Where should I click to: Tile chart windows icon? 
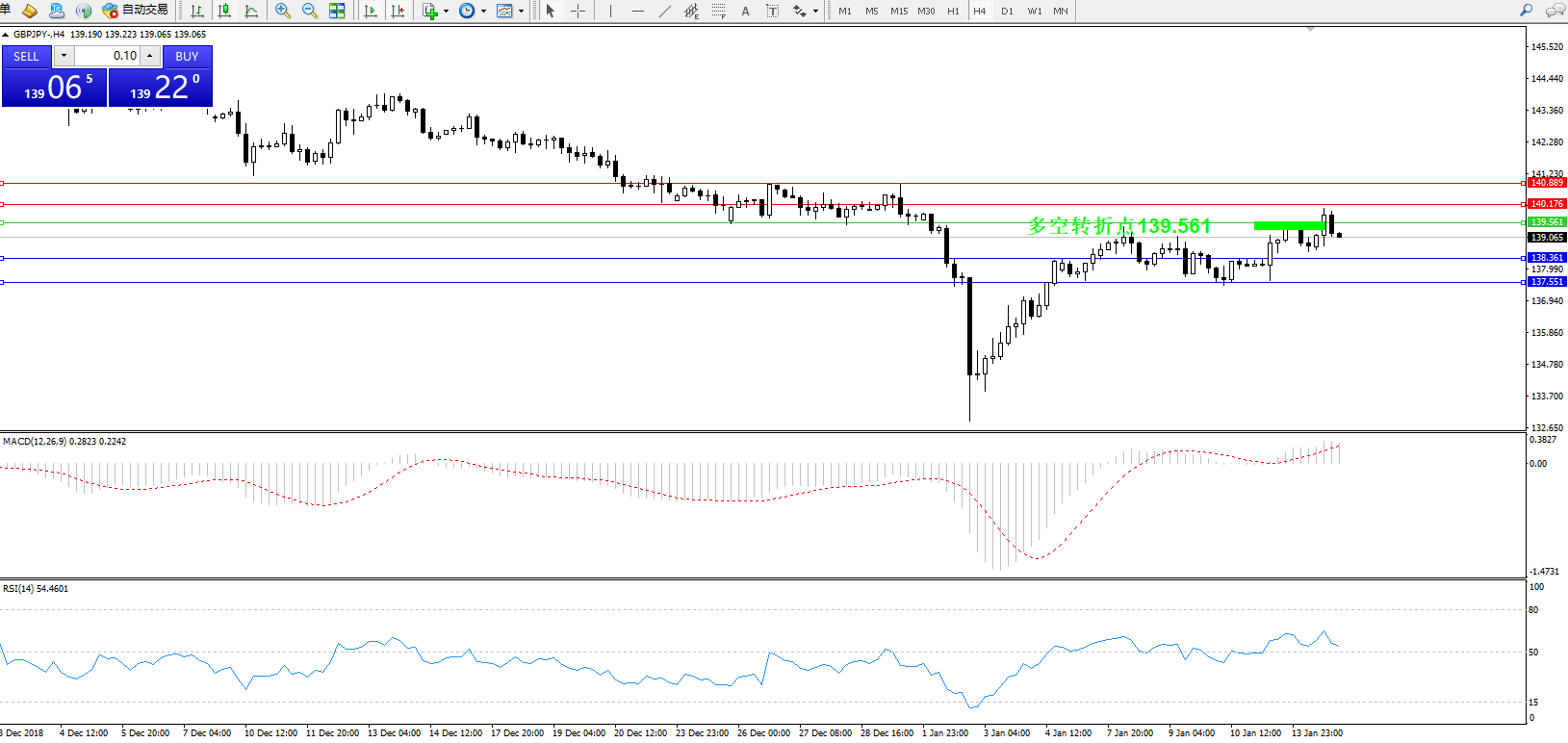337,11
